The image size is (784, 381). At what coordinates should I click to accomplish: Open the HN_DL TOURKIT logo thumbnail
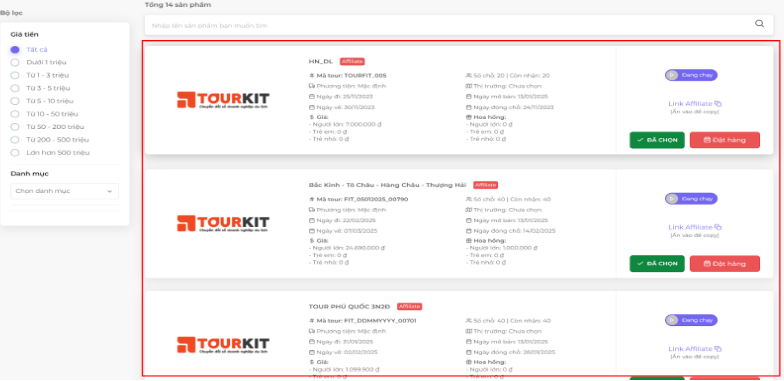click(x=223, y=100)
